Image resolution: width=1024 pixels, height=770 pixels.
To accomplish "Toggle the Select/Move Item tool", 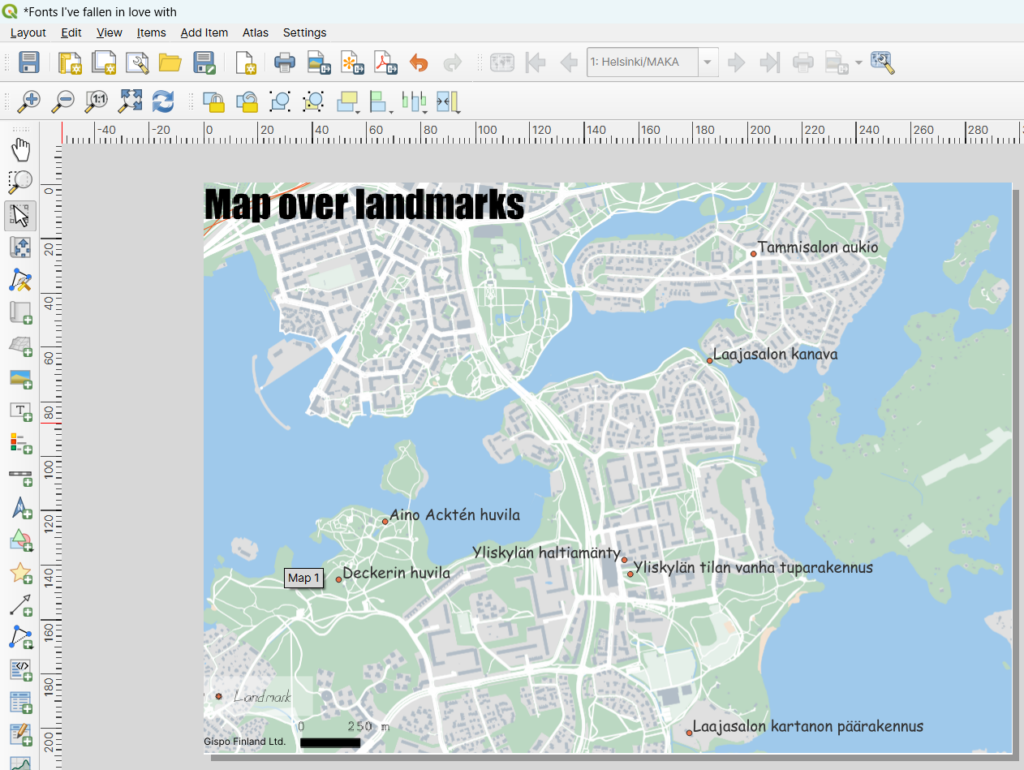I will coord(20,215).
